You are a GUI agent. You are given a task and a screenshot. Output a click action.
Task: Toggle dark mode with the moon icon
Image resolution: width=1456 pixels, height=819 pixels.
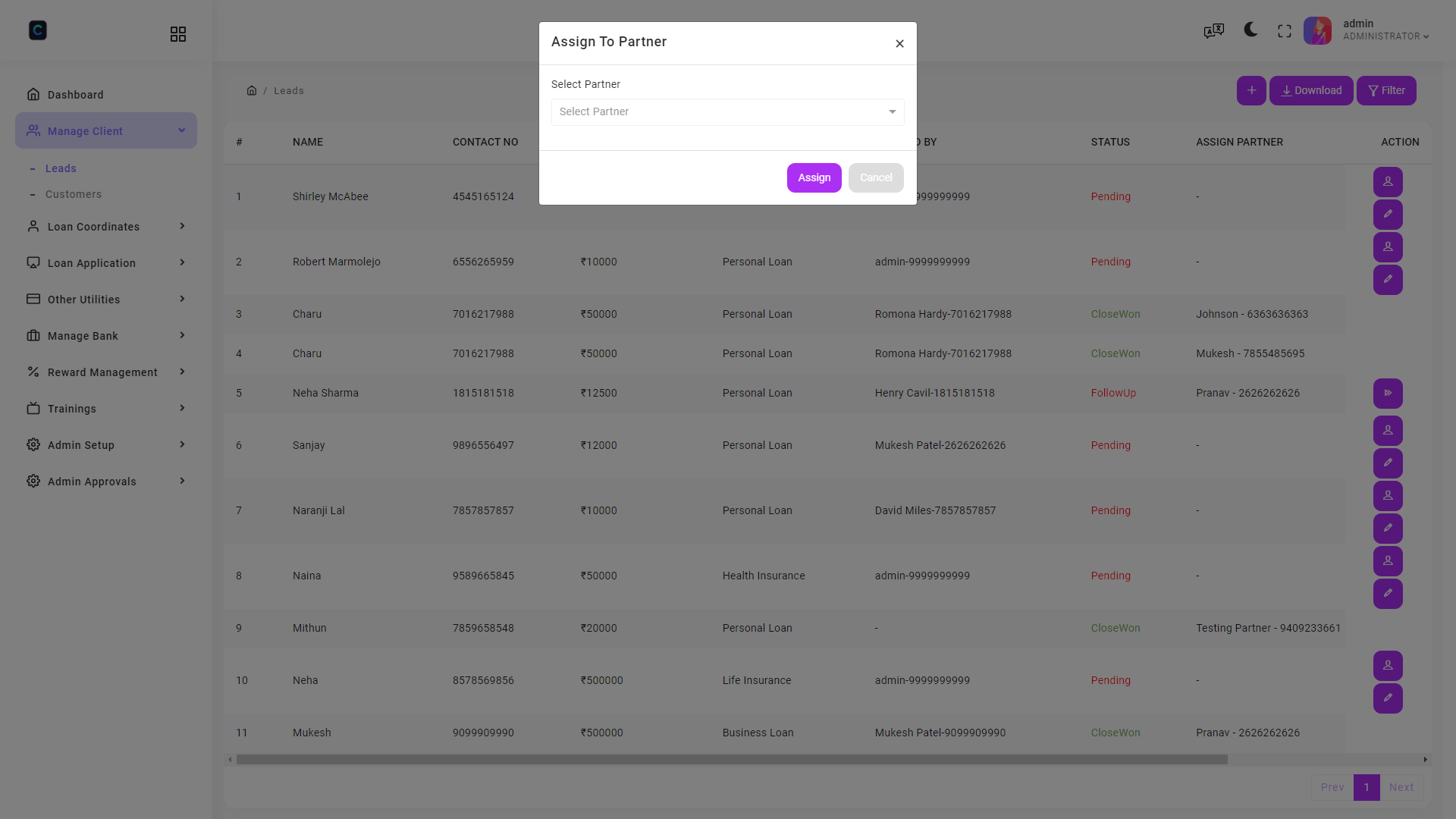pos(1250,30)
